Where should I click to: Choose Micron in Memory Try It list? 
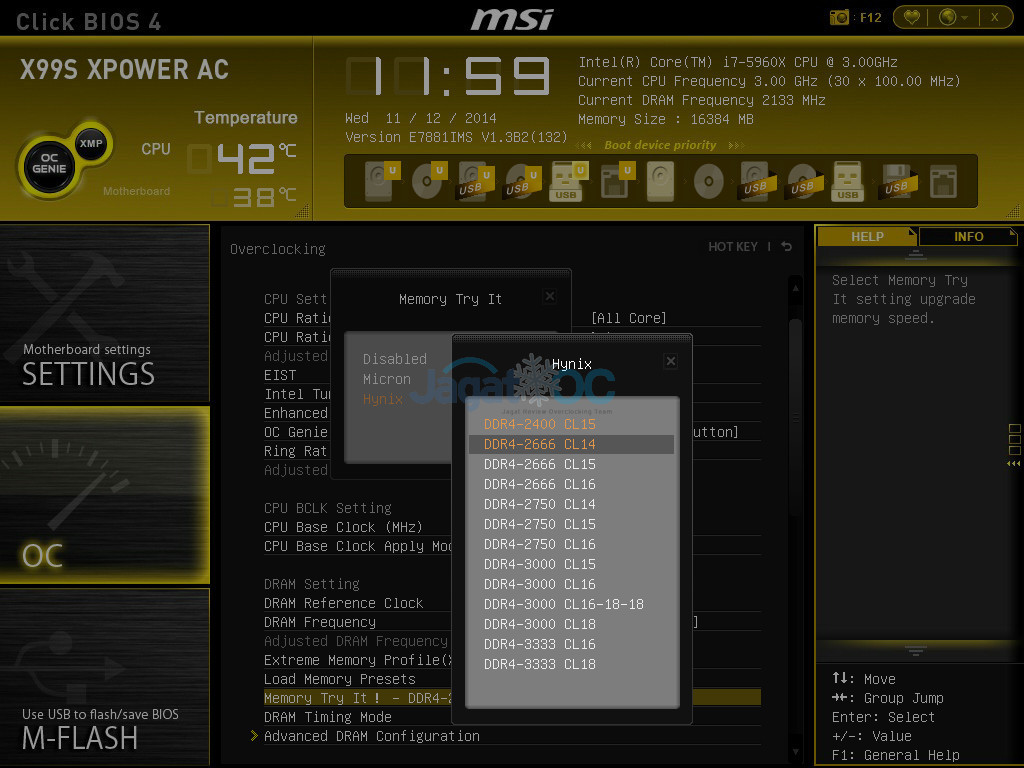(x=387, y=379)
